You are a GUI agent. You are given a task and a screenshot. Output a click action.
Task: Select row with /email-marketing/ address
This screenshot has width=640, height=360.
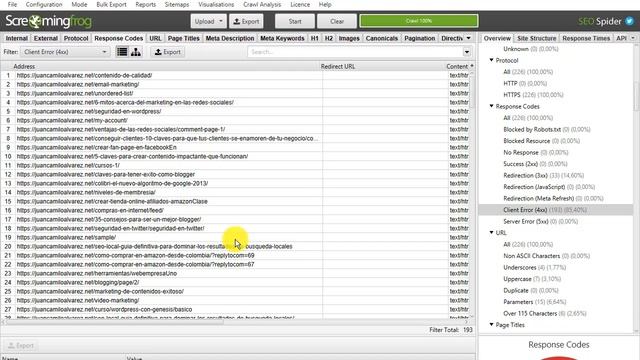click(x=235, y=84)
